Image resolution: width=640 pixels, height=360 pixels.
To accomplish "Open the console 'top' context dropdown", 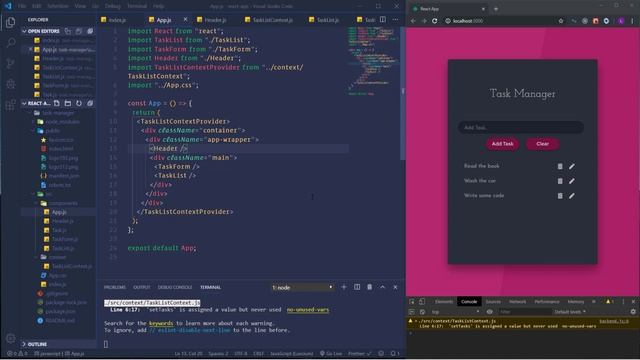I will (x=455, y=312).
